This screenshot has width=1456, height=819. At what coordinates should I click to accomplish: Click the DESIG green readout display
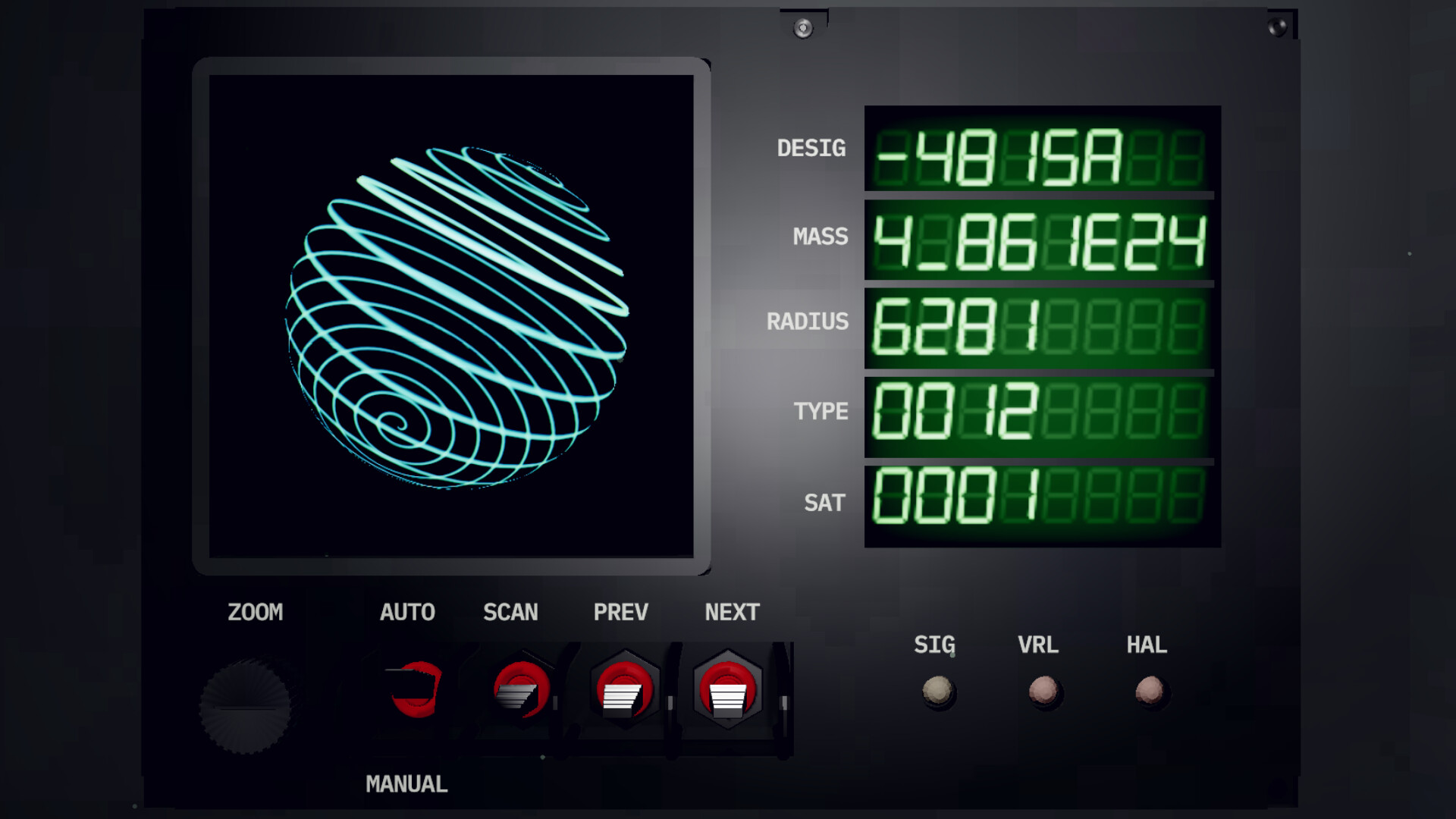click(x=1040, y=157)
